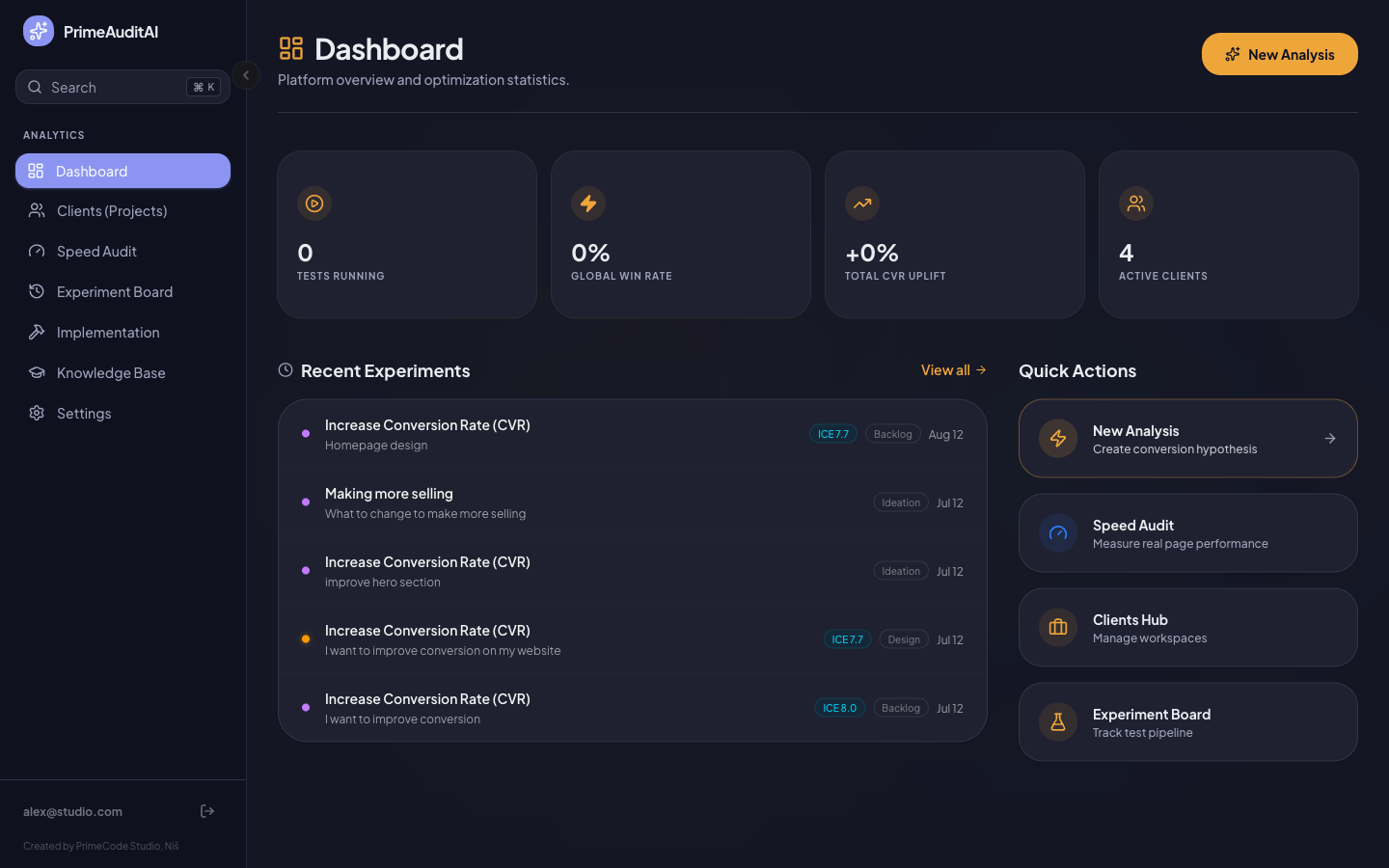Click the ICE 8.0 badge
Screen dimensions: 1389x868
(840, 708)
